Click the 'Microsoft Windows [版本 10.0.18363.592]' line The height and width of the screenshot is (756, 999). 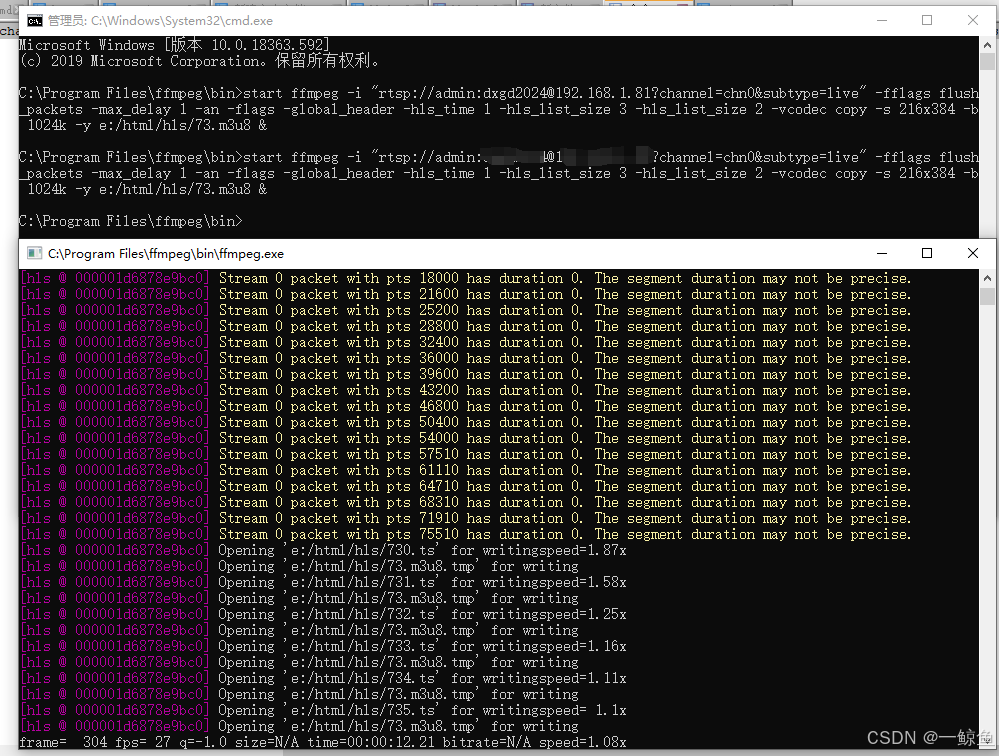174,45
